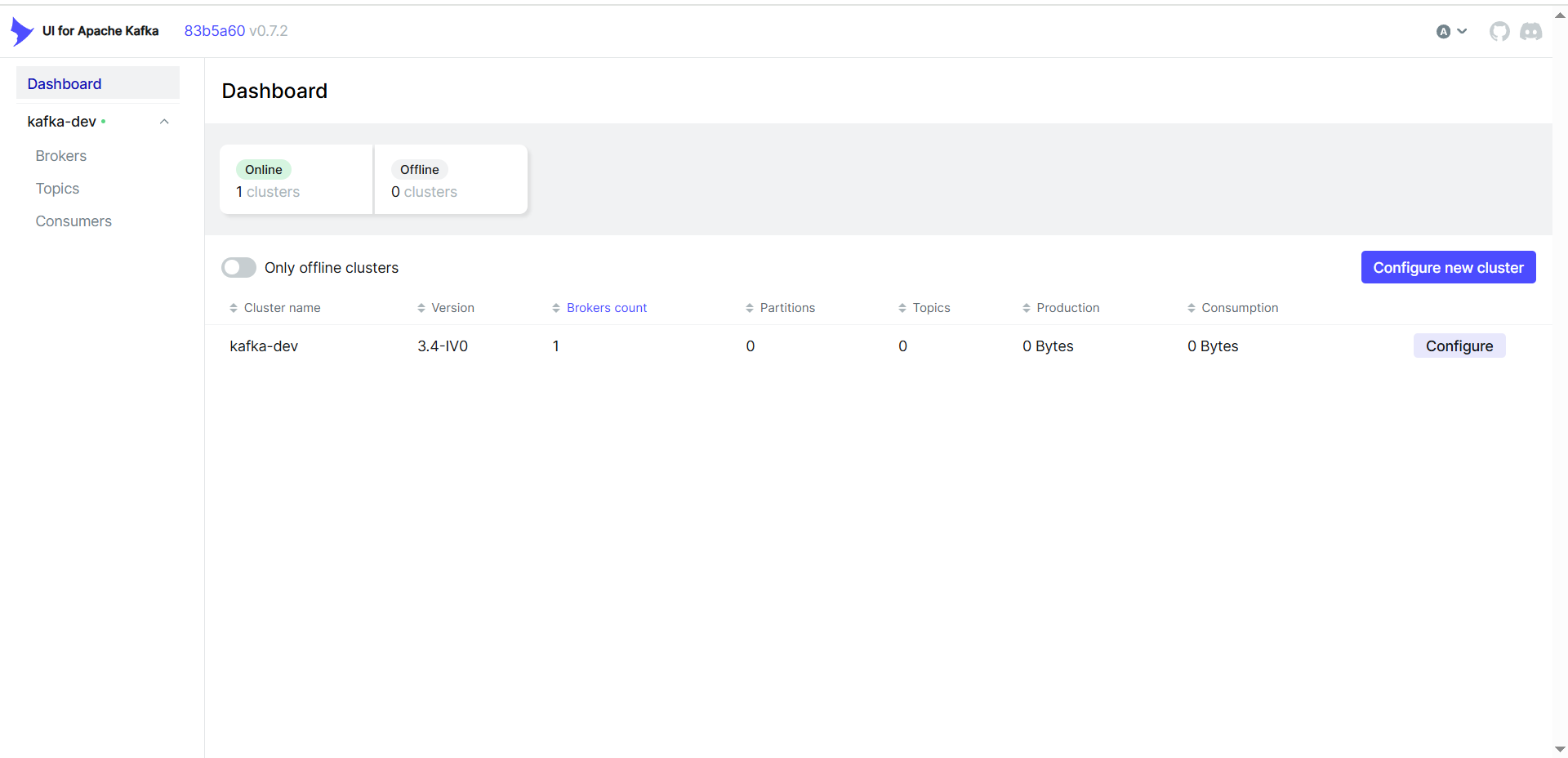Select kafka-dev cluster in sidebar
This screenshot has height=758, width=1568.
(62, 122)
